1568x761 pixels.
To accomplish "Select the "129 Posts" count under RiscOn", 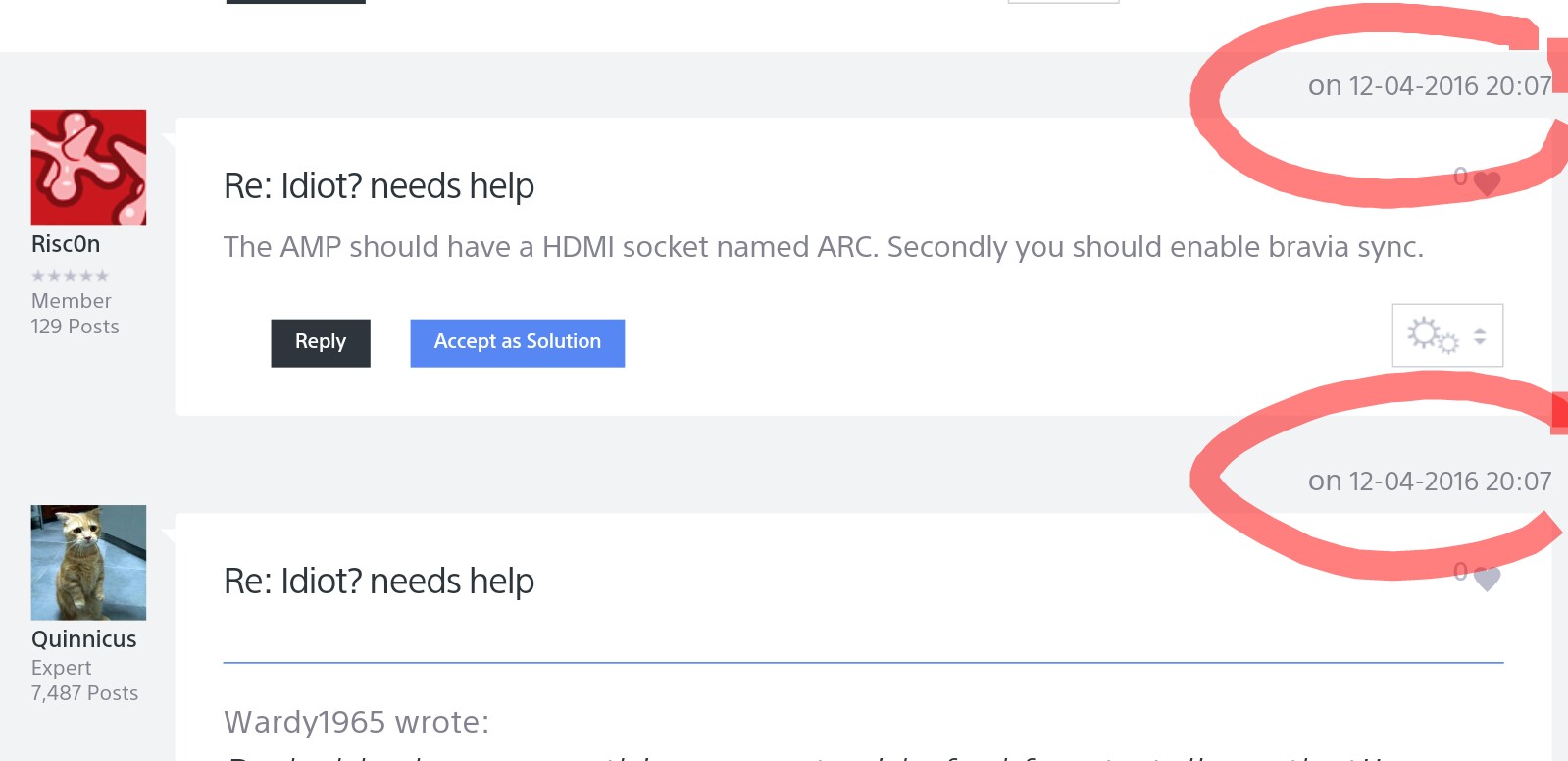I will click(76, 327).
